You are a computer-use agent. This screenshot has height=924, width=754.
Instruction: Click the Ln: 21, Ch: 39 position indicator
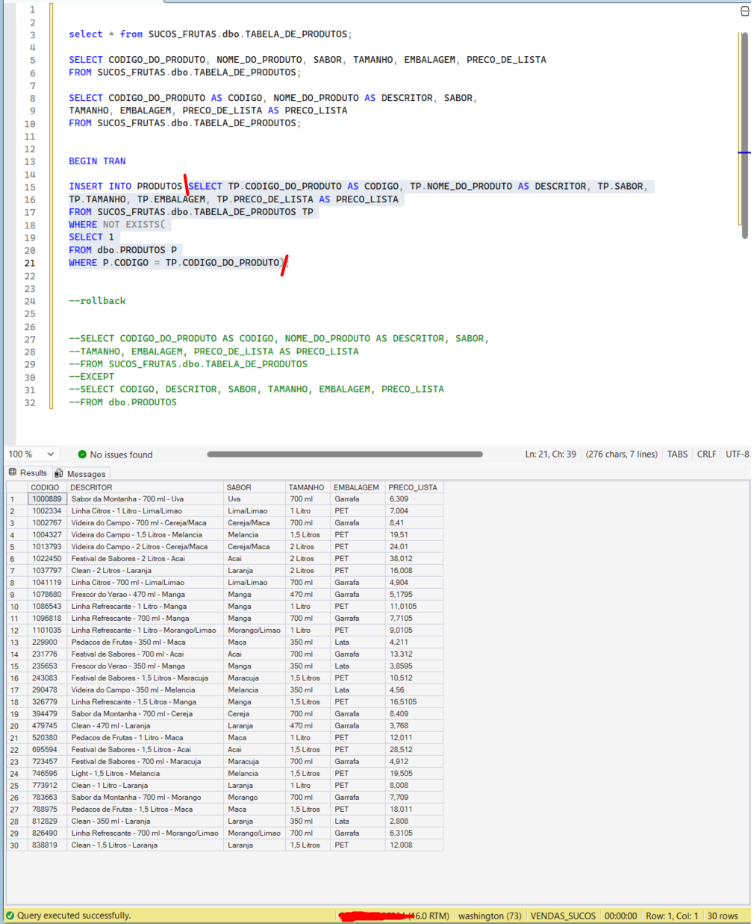550,454
